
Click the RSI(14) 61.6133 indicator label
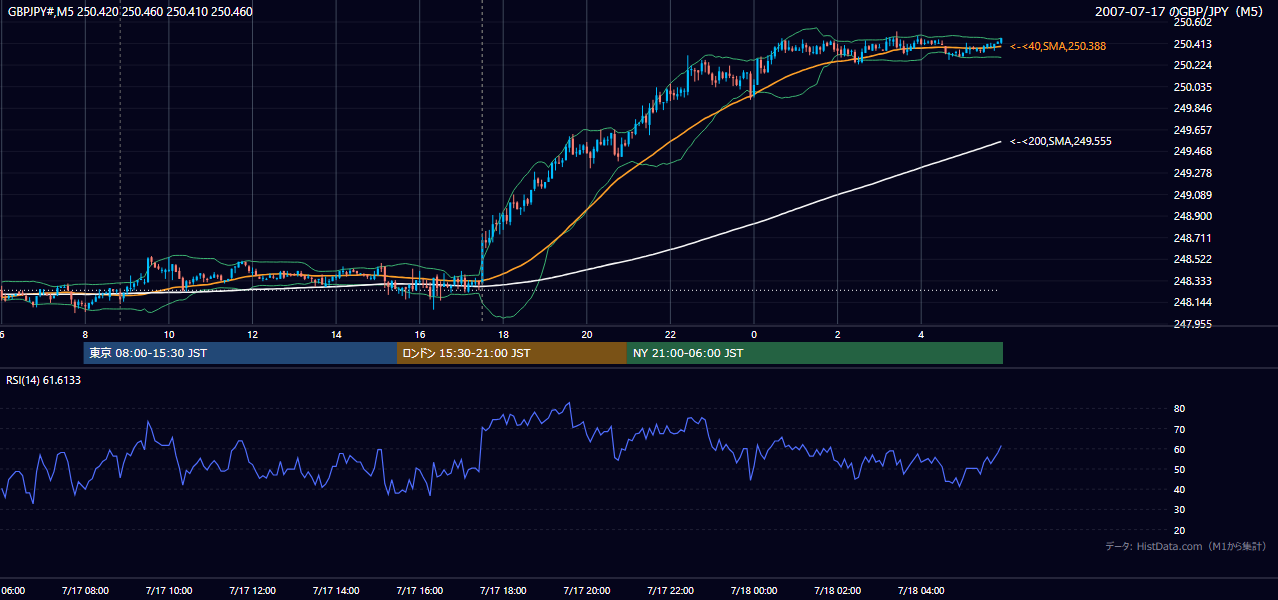(44, 380)
